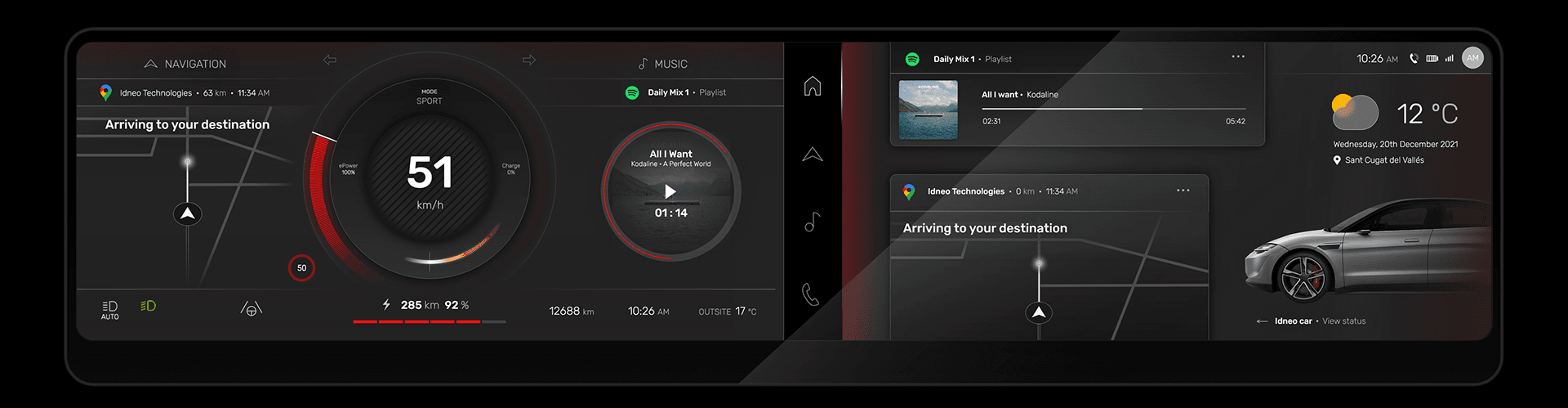Open music via sidebar note icon

812,222
